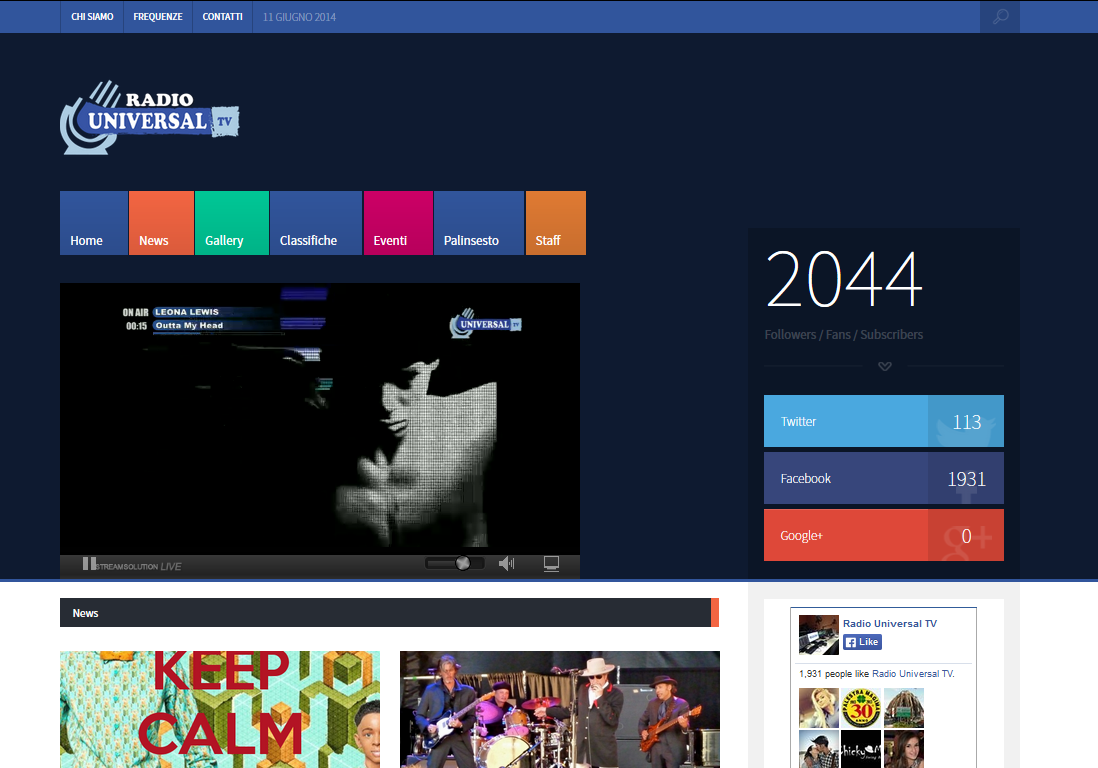Open the Google+ subscribers tile
This screenshot has height=768, width=1098.
(883, 535)
